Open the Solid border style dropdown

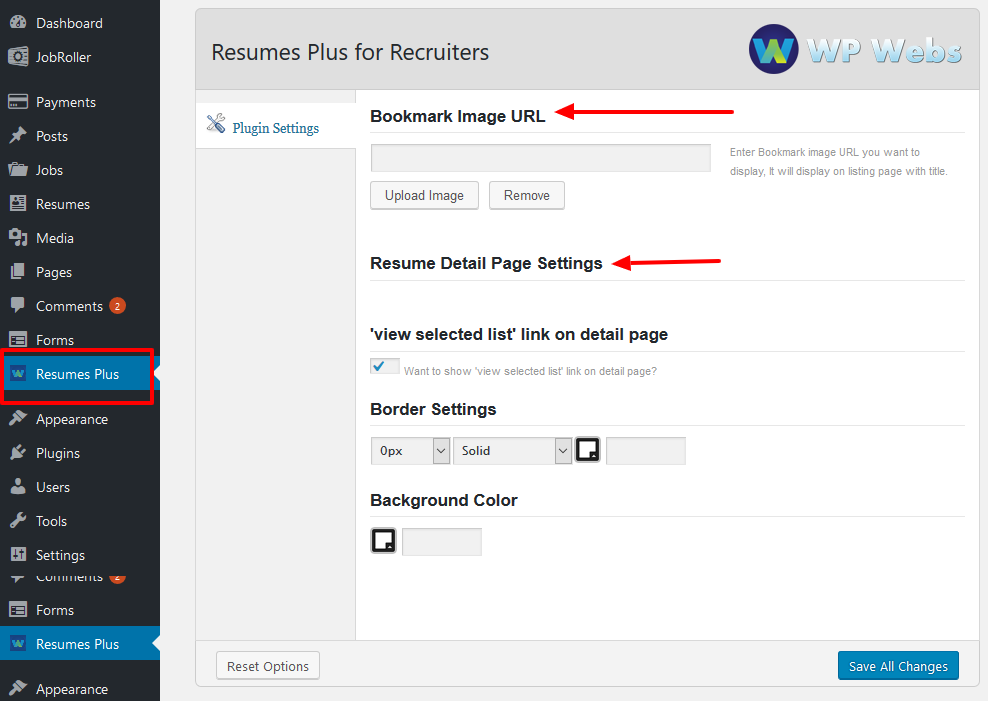(x=512, y=451)
